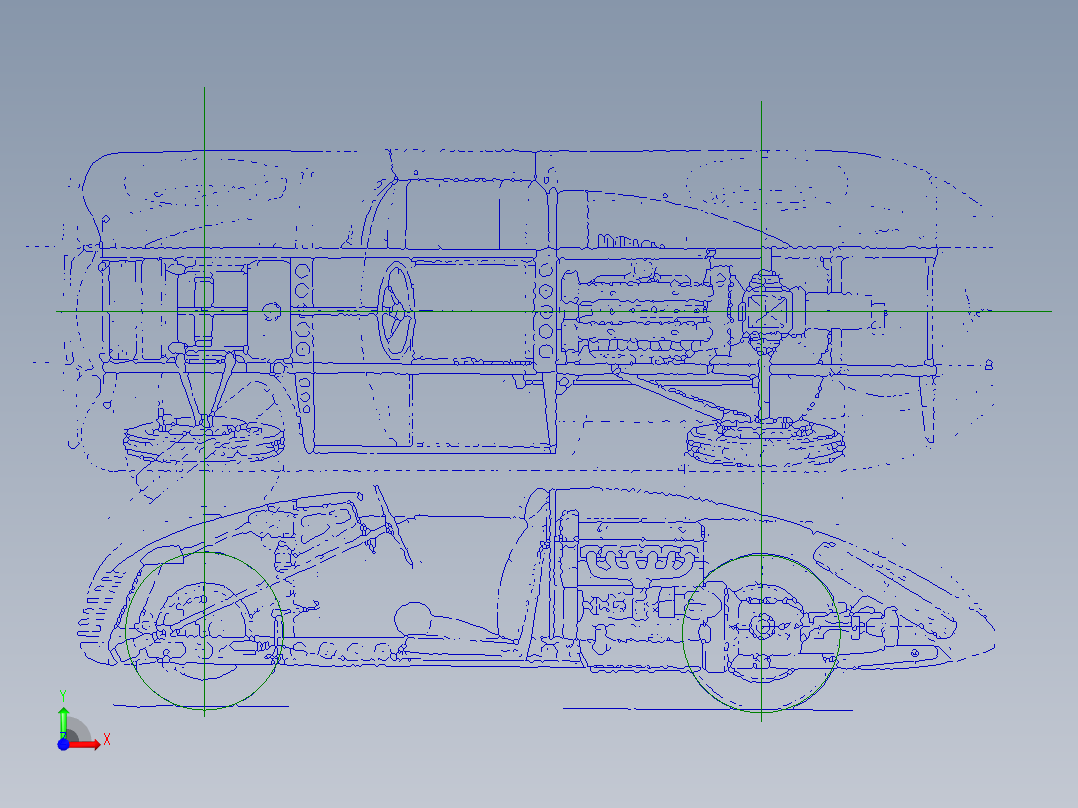Click the steering wheel in the side view
Image resolution: width=1078 pixels, height=808 pixels.
[x=396, y=528]
